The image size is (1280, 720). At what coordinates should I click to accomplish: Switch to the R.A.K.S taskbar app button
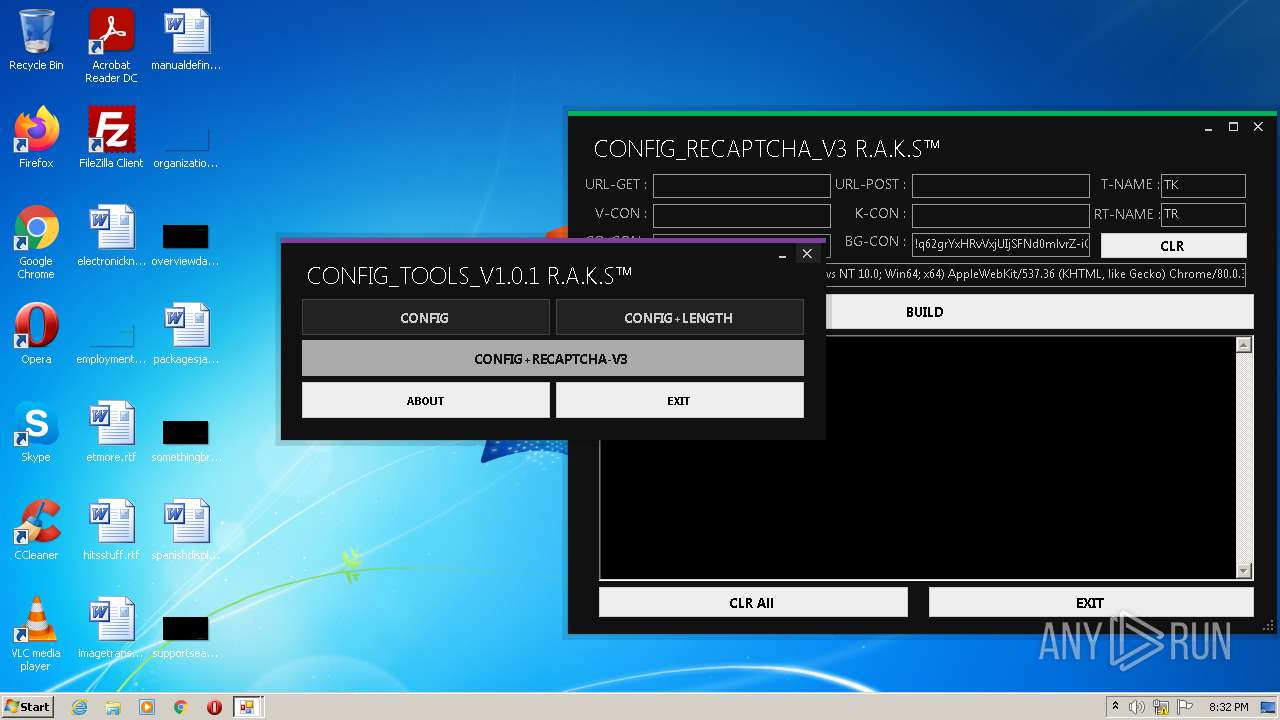click(x=247, y=707)
